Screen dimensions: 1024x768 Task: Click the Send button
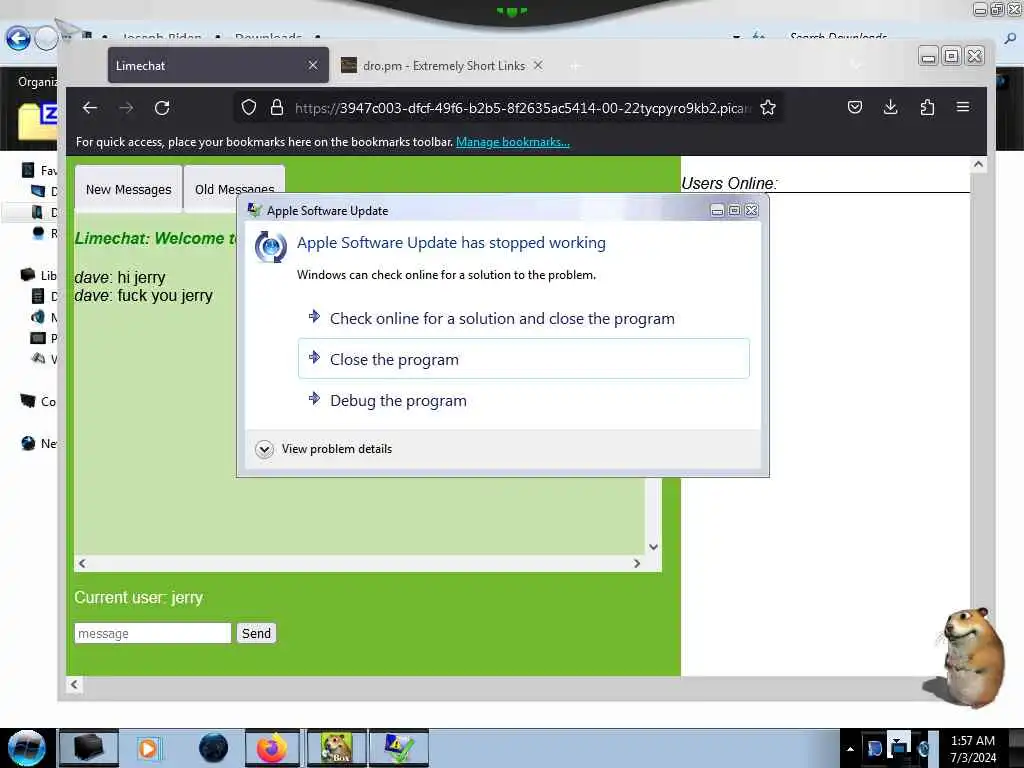pyautogui.click(x=256, y=633)
